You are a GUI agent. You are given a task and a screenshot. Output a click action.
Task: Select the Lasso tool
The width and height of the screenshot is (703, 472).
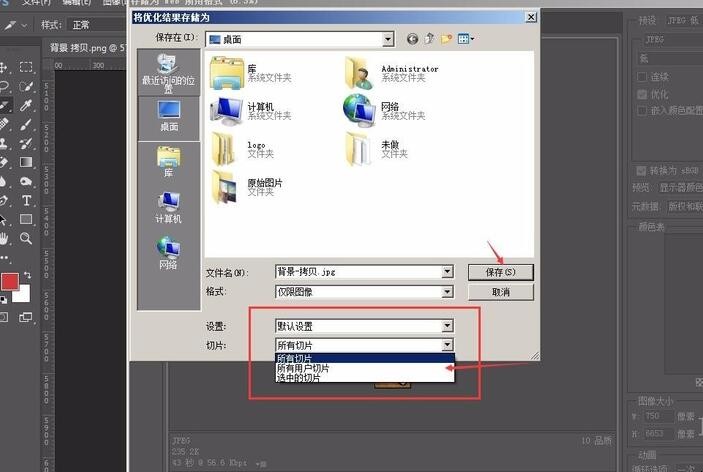click(4, 87)
